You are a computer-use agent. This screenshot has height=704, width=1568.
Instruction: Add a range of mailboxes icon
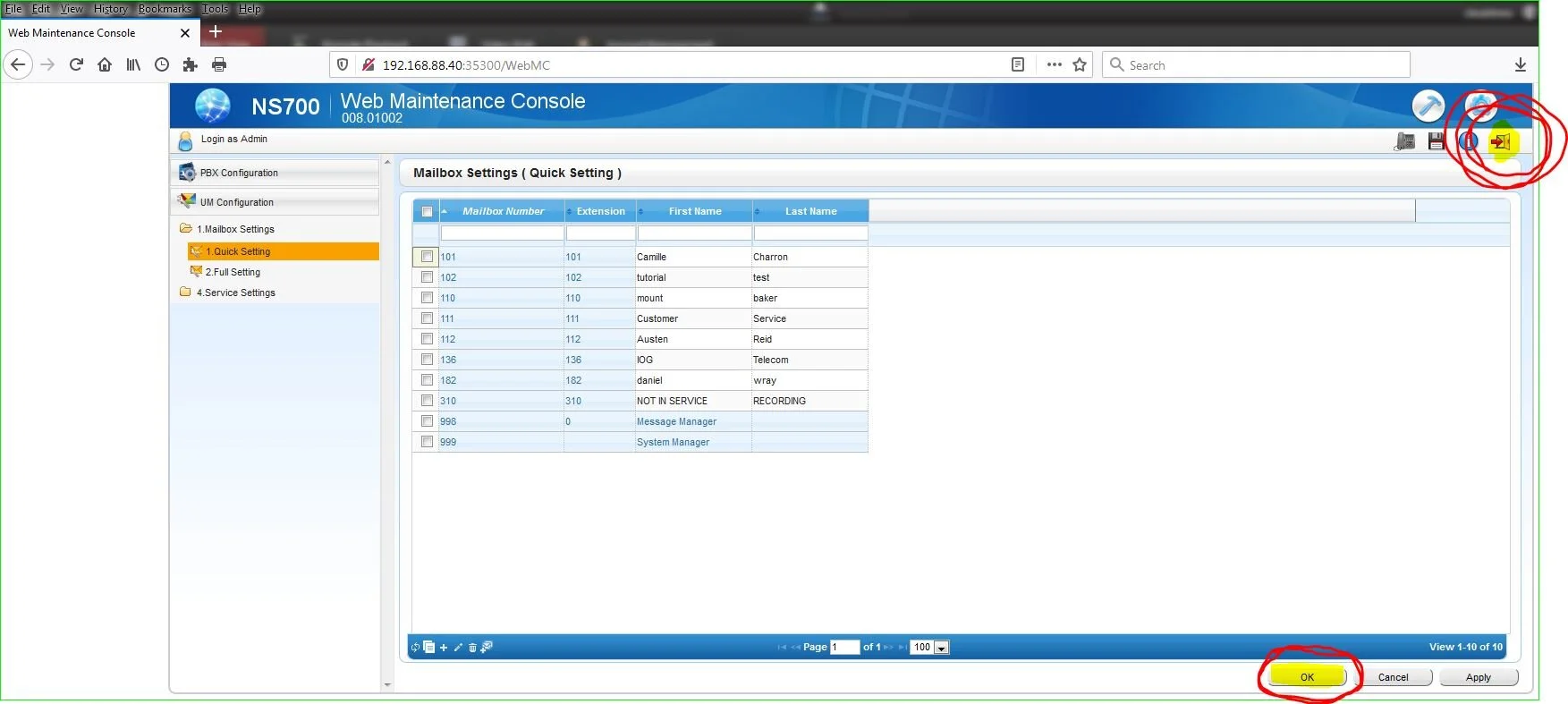pos(487,647)
